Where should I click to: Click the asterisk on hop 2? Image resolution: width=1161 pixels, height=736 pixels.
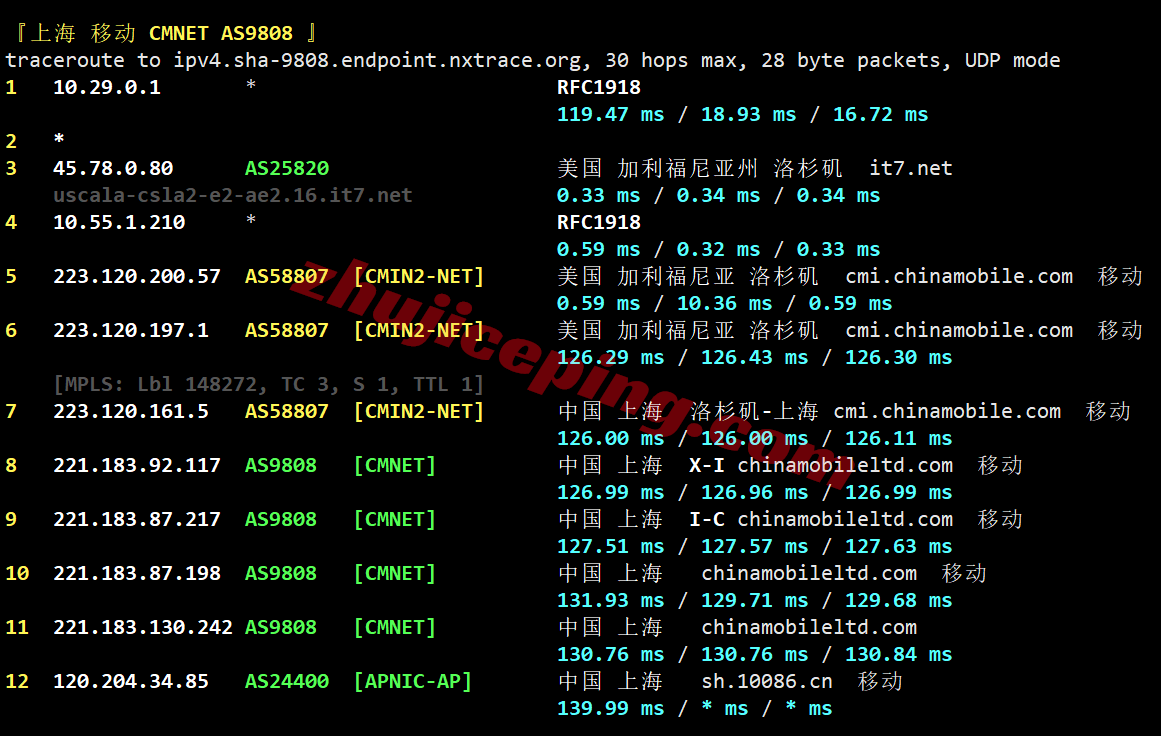(59, 138)
